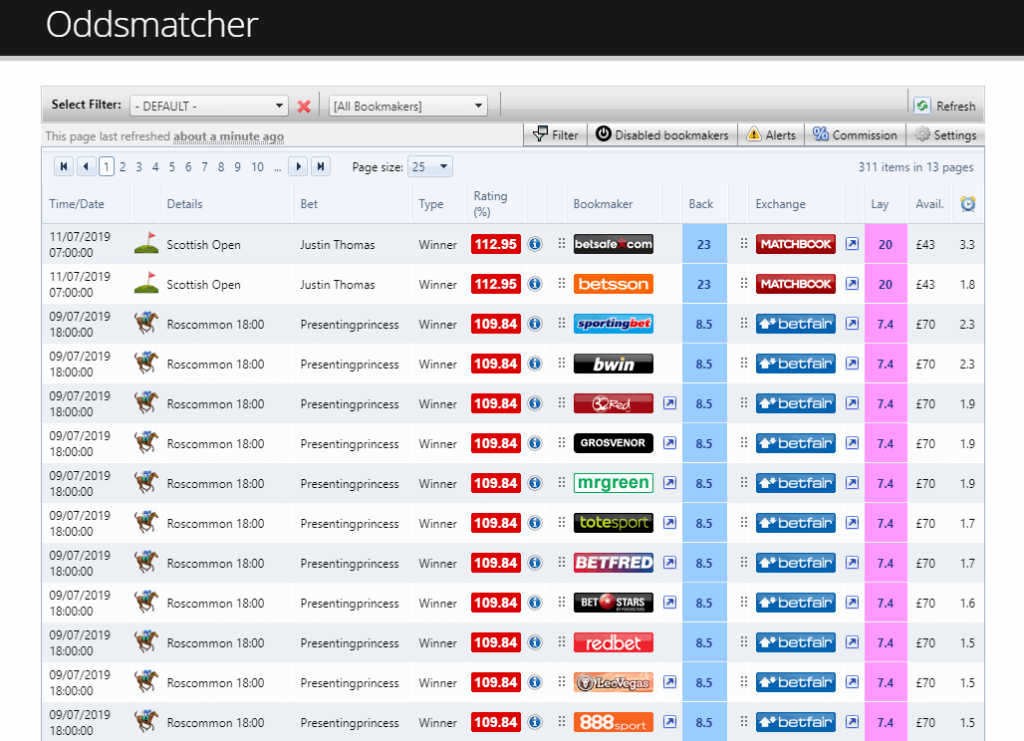This screenshot has height=741, width=1024.
Task: Click the info icon beside the 112.95 rating
Action: click(535, 243)
